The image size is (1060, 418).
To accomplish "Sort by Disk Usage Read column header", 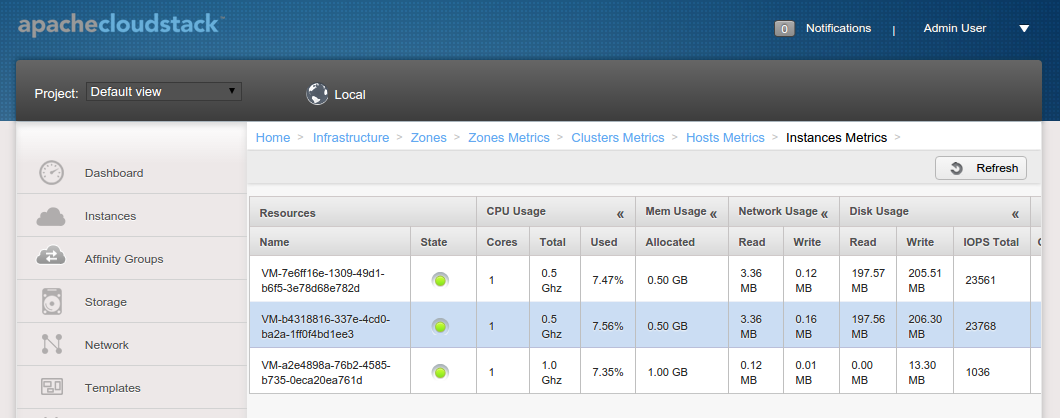I will tap(868, 241).
